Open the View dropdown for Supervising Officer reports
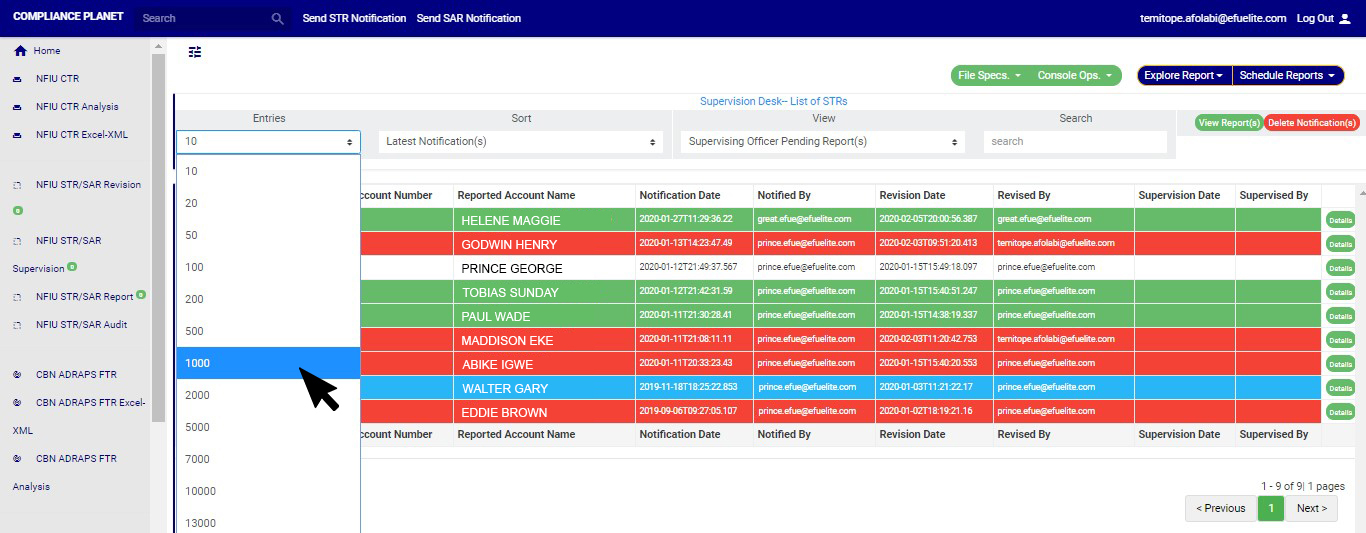 click(823, 142)
